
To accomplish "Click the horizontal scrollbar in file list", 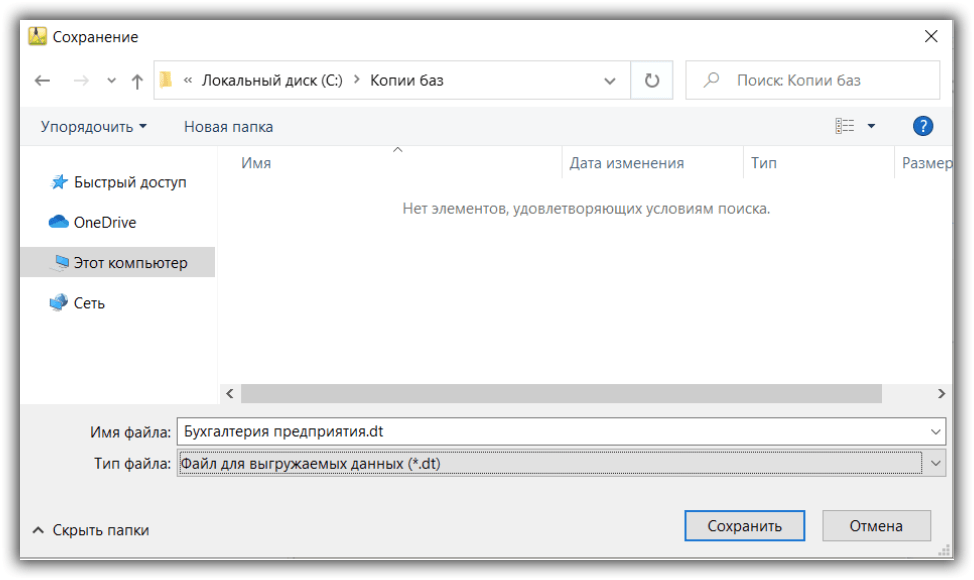I will tap(560, 394).
